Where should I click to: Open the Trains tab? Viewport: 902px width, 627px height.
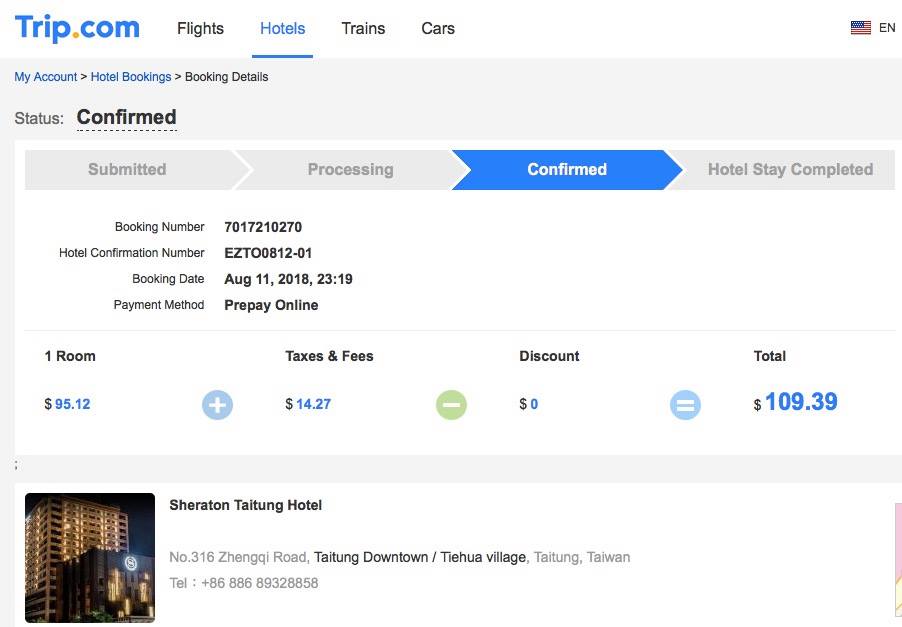coord(363,28)
